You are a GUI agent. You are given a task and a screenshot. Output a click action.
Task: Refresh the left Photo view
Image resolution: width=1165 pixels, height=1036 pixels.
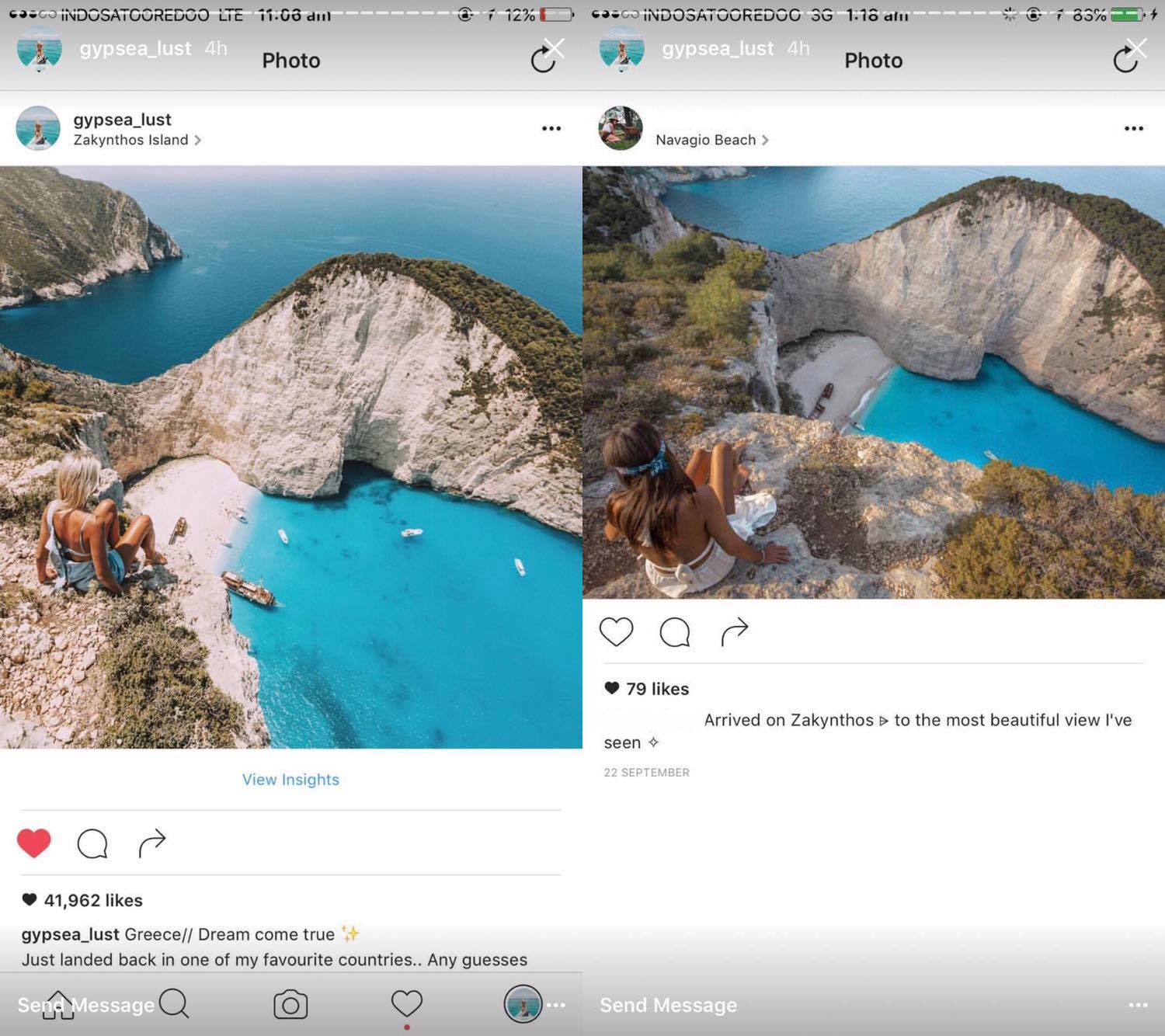point(542,61)
